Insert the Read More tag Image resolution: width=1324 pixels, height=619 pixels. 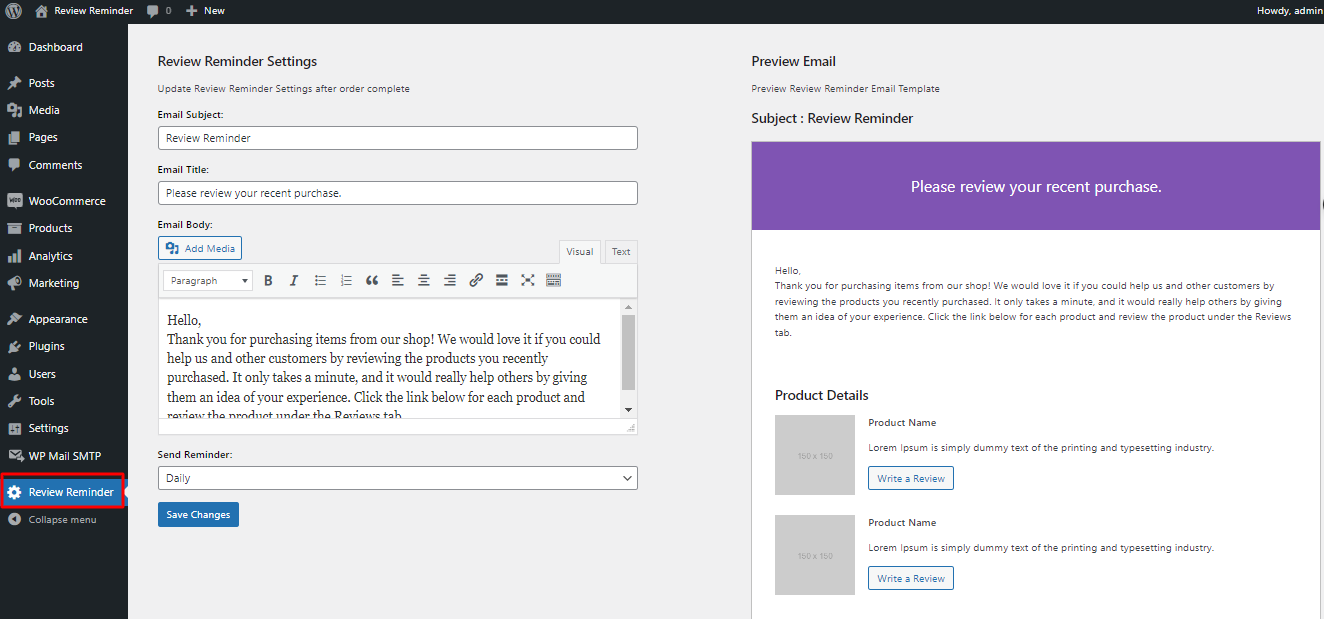click(x=502, y=281)
